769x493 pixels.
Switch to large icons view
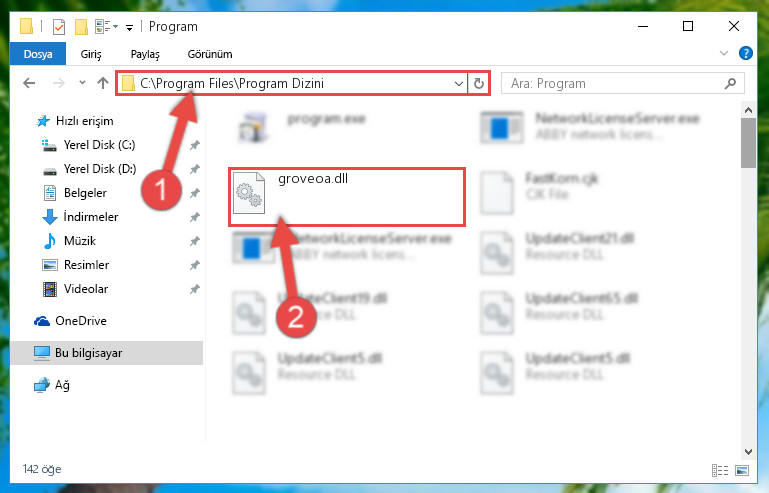tap(742, 470)
